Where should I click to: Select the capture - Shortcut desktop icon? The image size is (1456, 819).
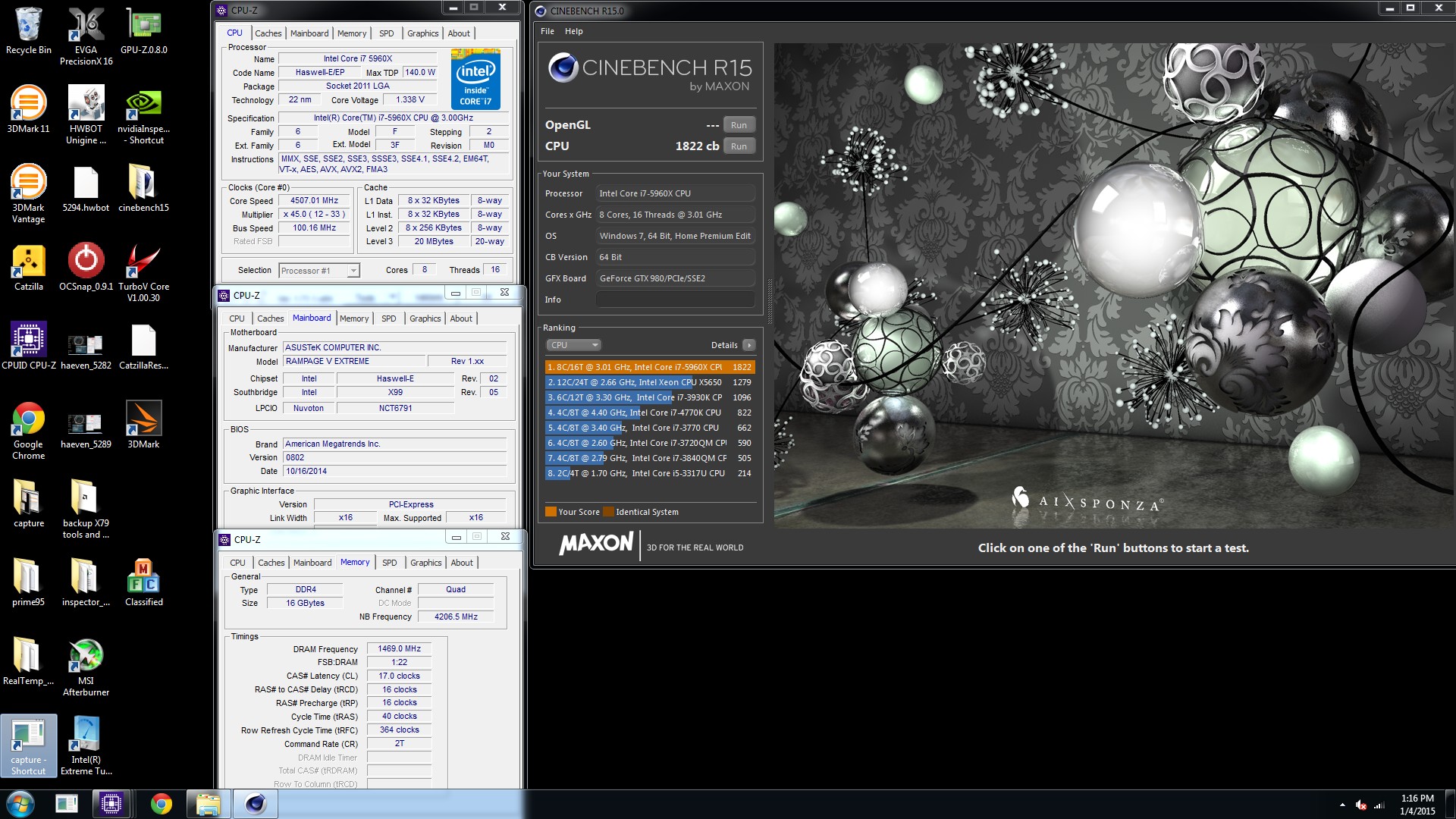pyautogui.click(x=28, y=746)
